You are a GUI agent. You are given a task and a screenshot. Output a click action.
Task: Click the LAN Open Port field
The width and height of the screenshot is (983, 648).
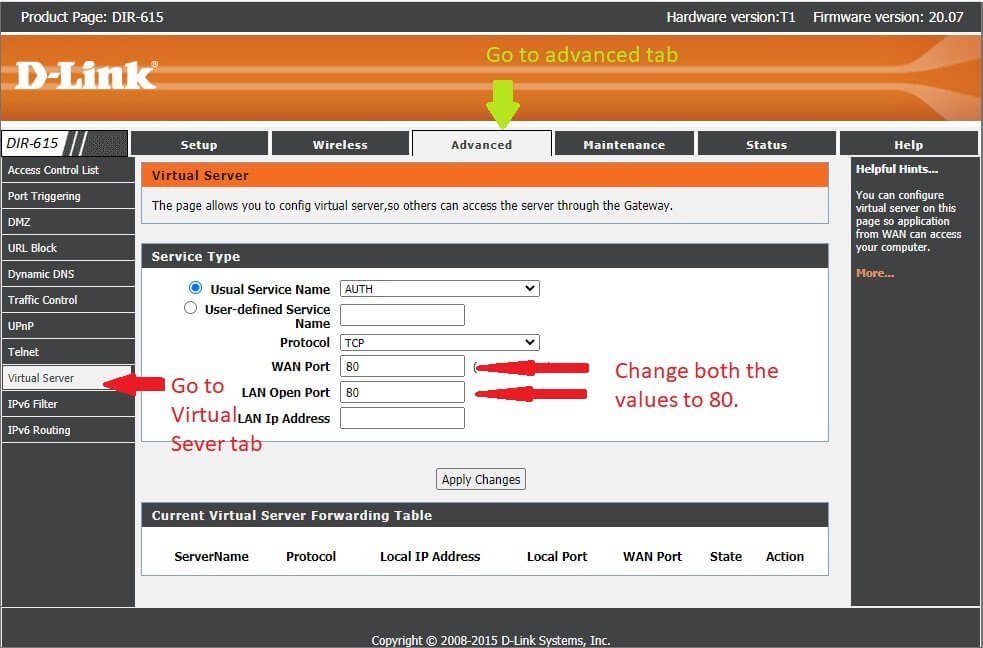[x=402, y=392]
